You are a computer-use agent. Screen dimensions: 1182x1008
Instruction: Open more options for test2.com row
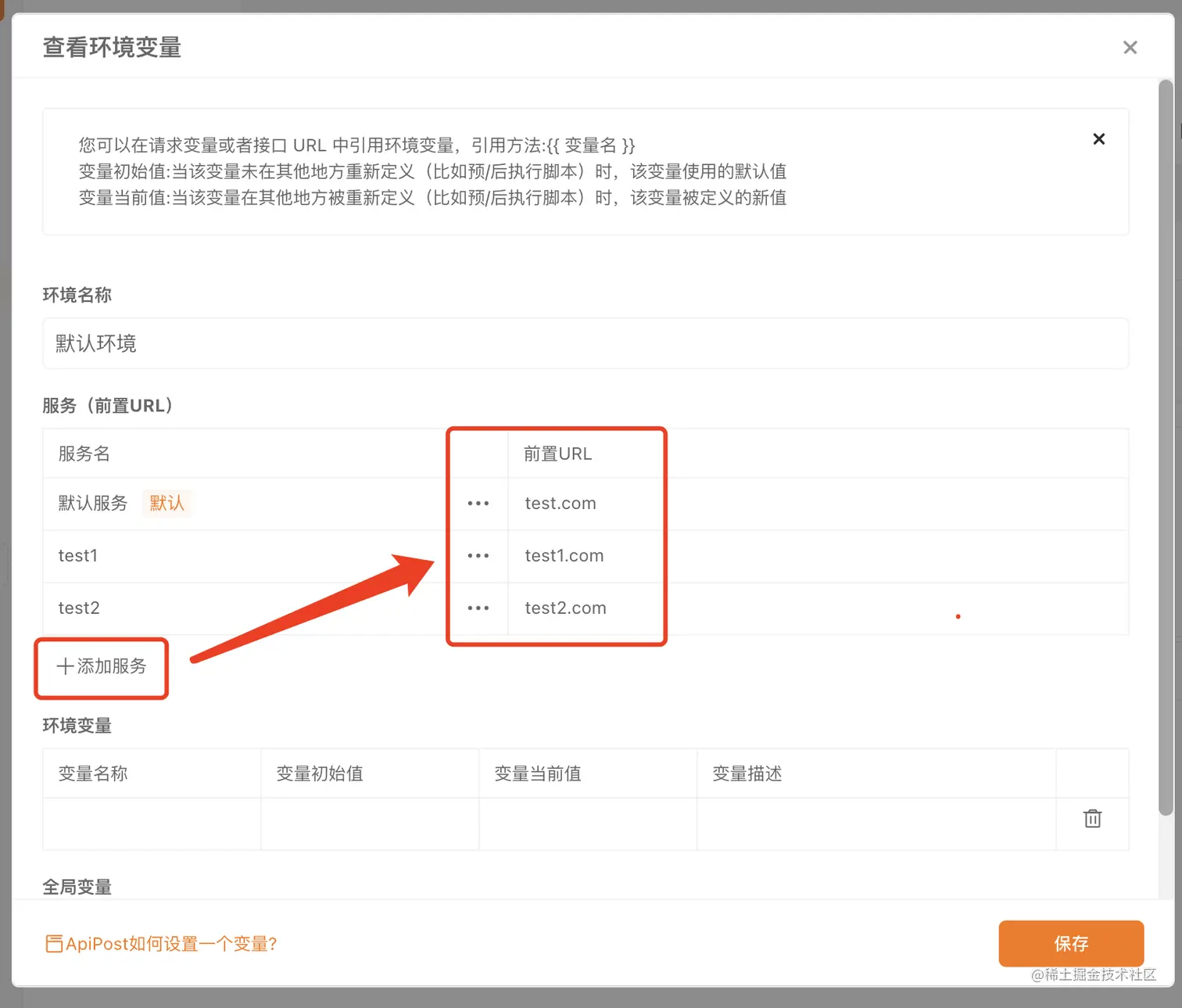tap(478, 608)
